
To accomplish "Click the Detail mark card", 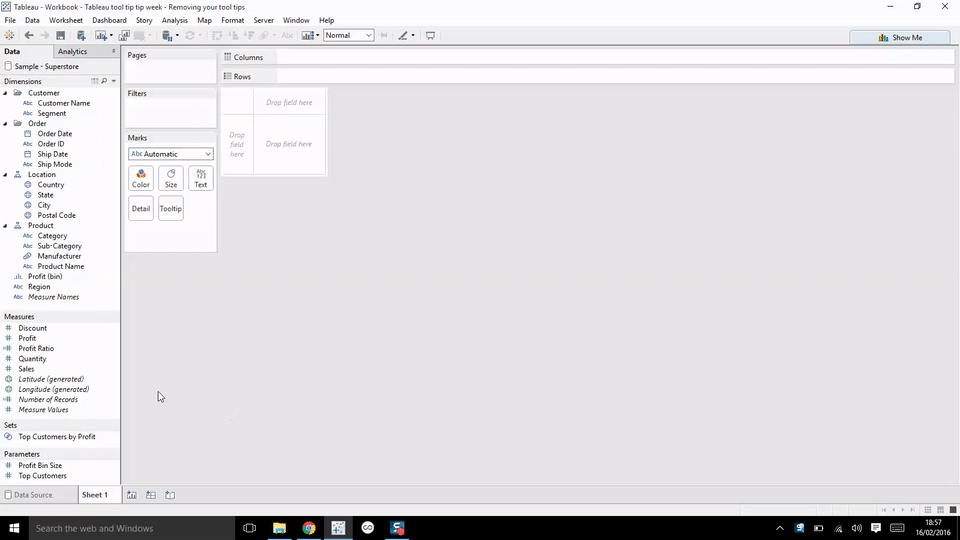I will pyautogui.click(x=141, y=208).
